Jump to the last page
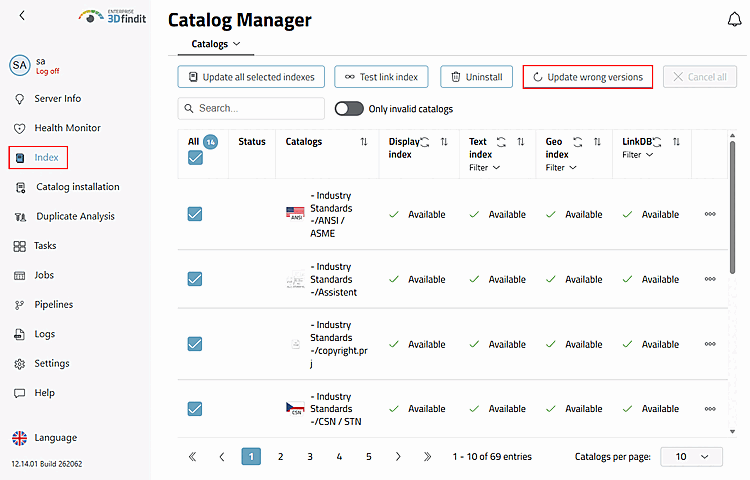This screenshot has width=750, height=480. pos(427,457)
